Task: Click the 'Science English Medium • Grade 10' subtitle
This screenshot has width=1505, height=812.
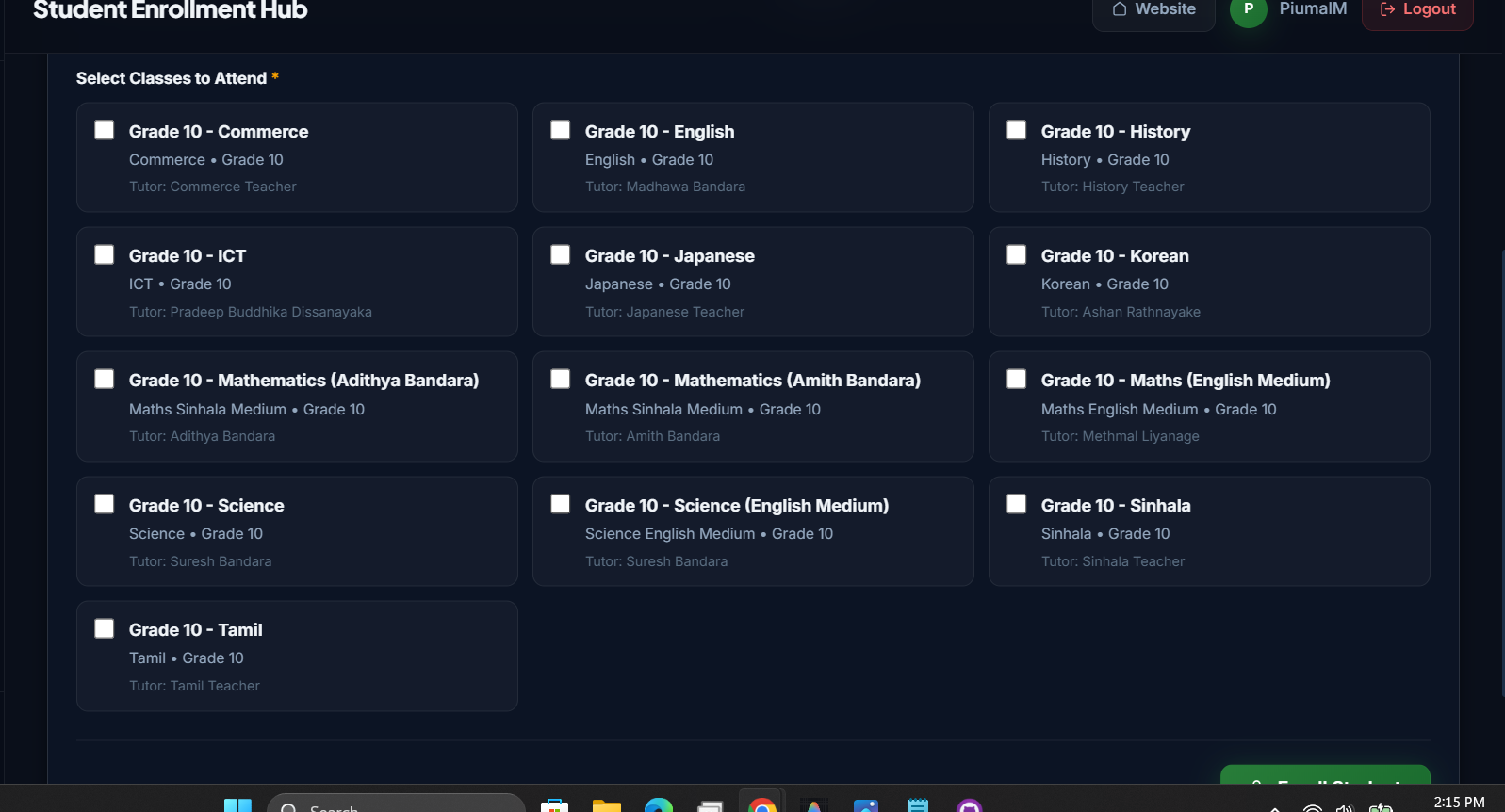Action: point(709,534)
